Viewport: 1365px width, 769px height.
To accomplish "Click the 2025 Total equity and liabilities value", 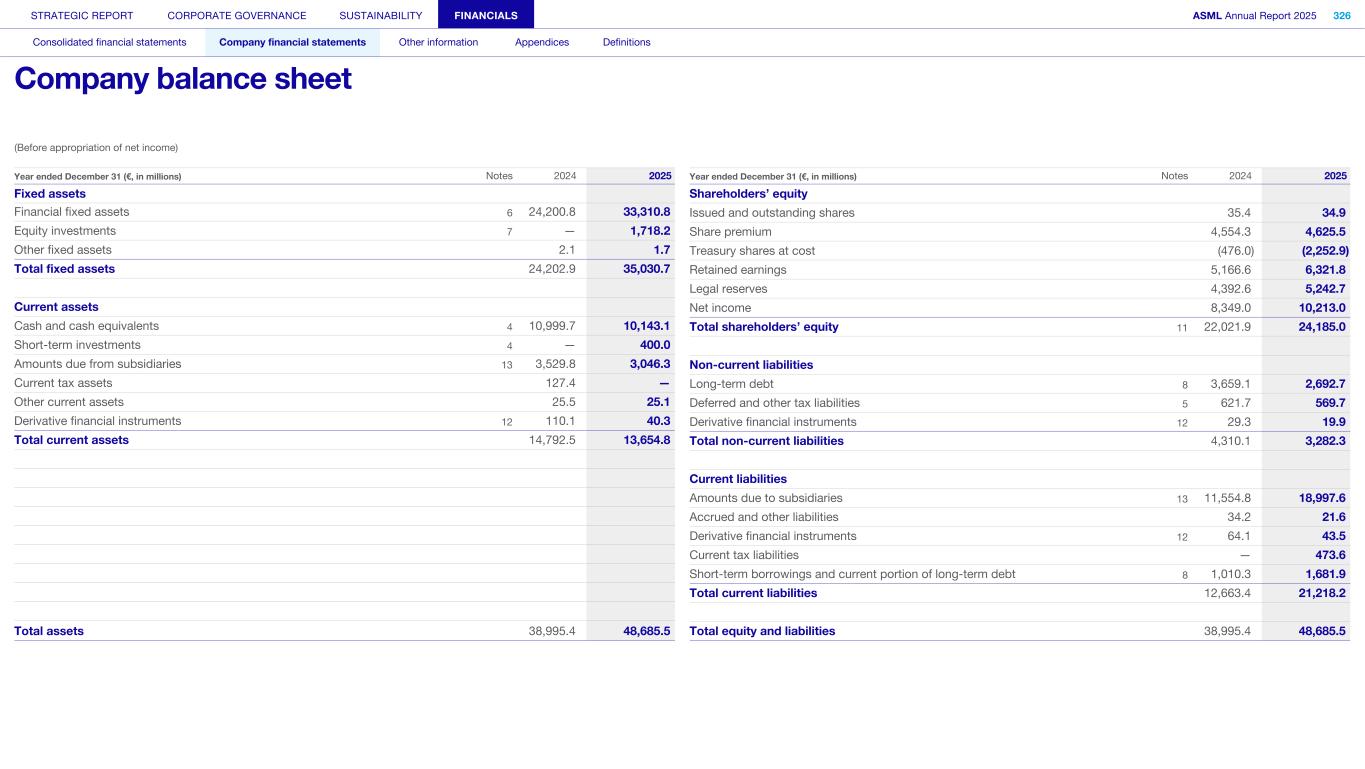I will (x=1322, y=631).
